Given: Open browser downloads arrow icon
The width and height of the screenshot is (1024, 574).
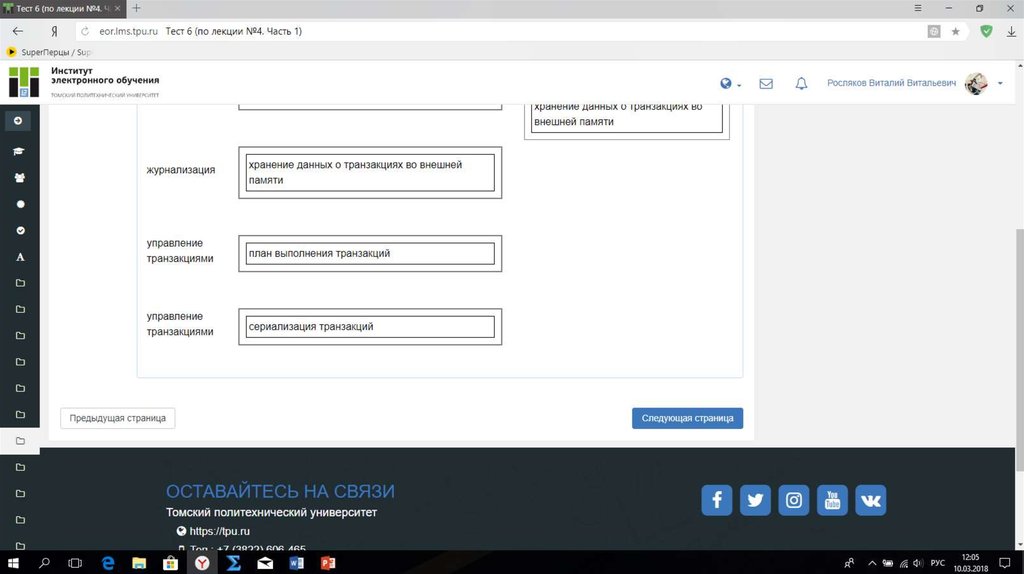Looking at the screenshot, I should [x=1011, y=31].
